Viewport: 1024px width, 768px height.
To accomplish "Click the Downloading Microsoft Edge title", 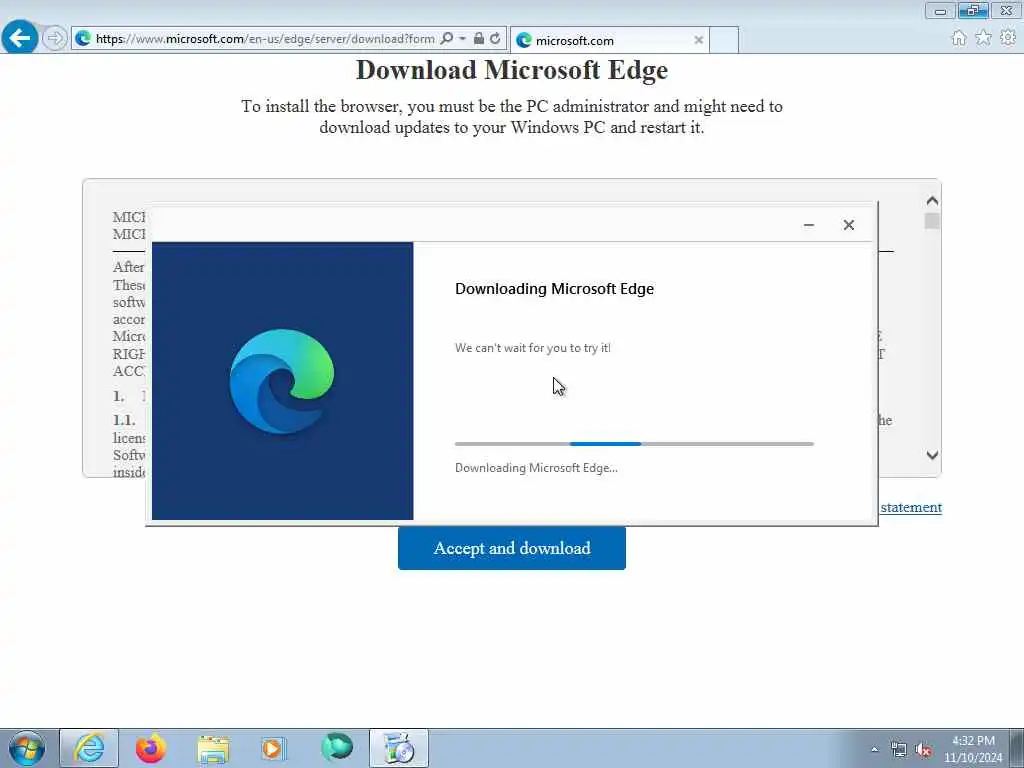I will [554, 289].
